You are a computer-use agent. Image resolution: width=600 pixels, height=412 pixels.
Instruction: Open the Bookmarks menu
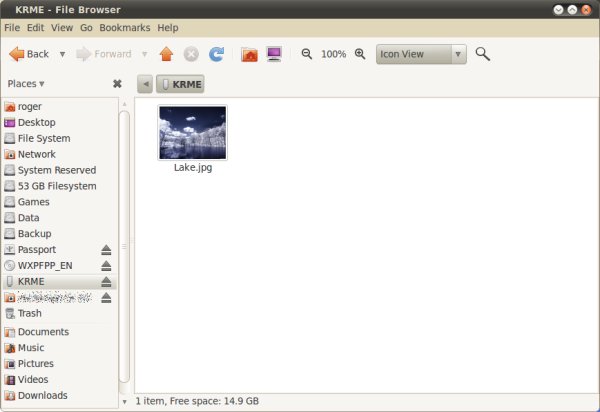click(x=125, y=28)
